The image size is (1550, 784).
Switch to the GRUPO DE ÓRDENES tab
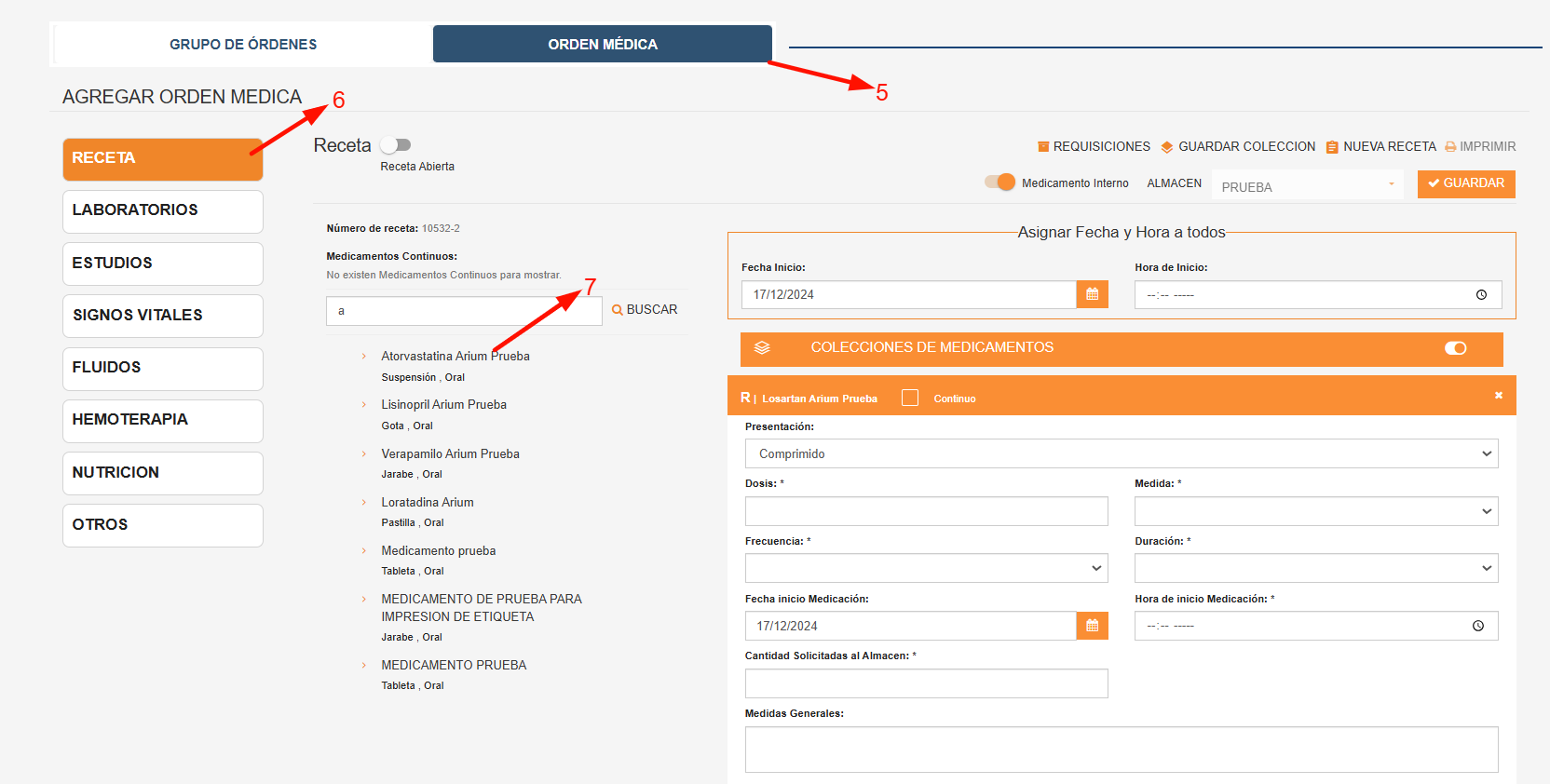(243, 45)
